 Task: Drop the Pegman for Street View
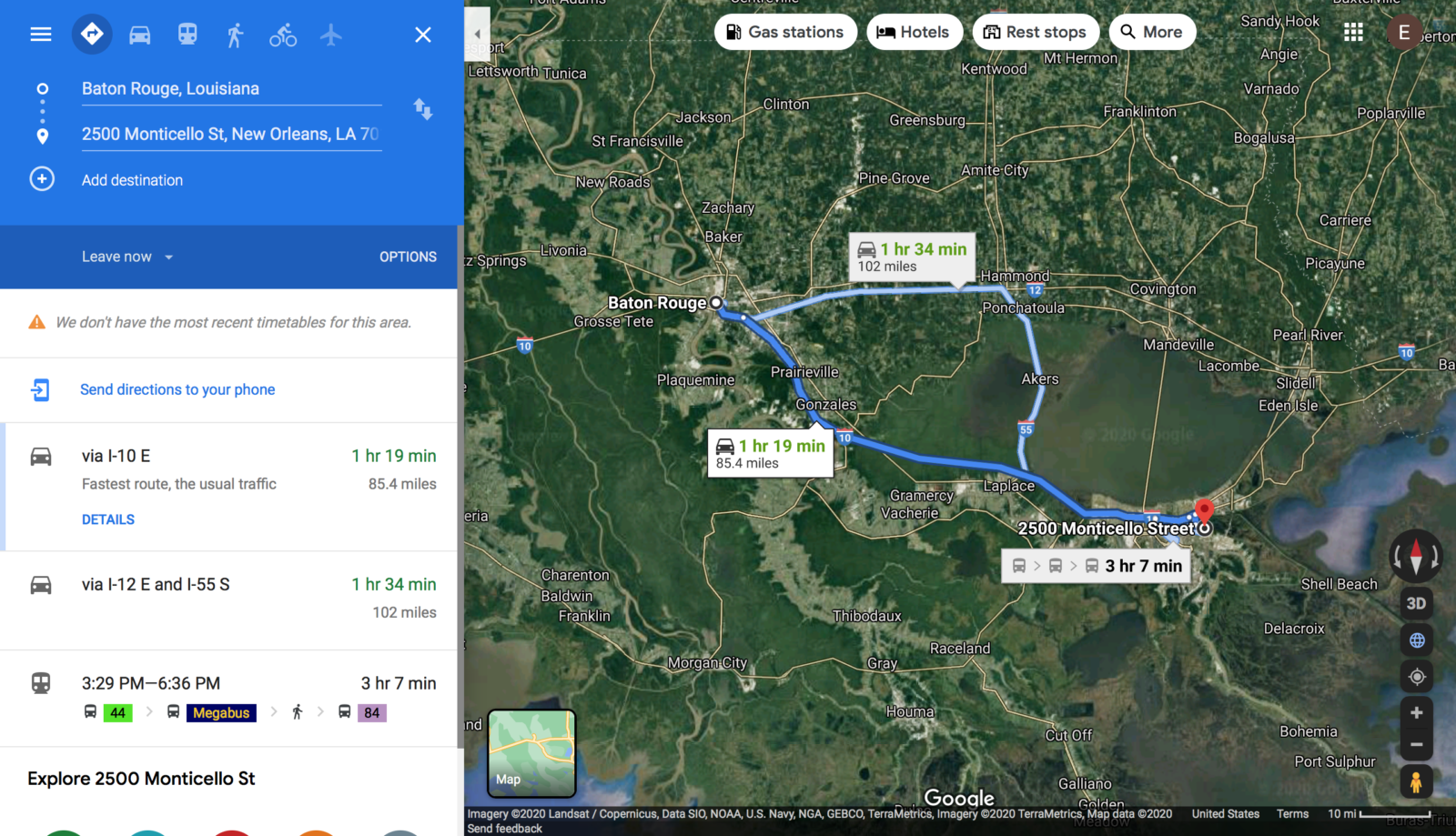(1416, 781)
